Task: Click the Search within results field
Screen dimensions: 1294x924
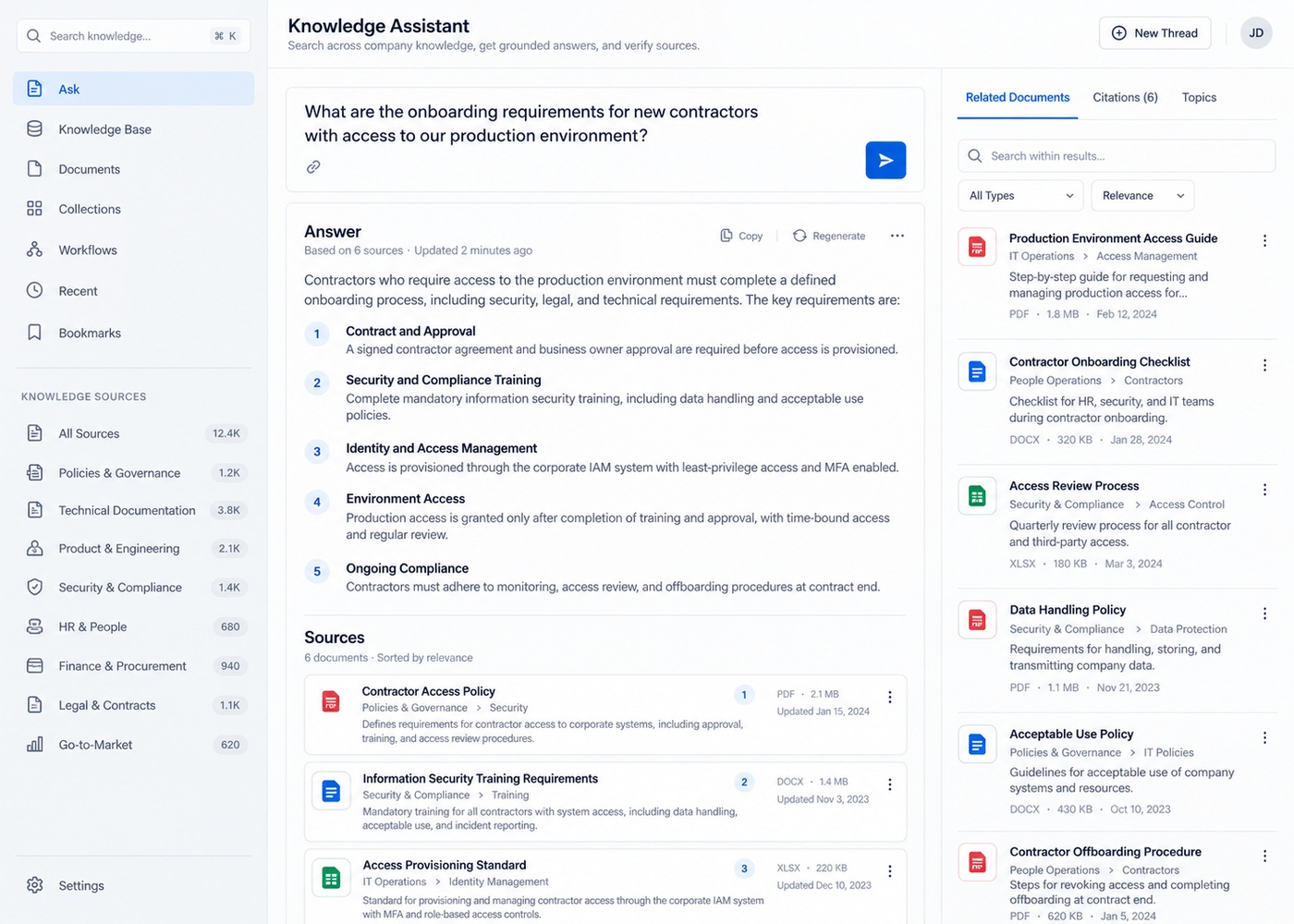Action: pos(1117,156)
